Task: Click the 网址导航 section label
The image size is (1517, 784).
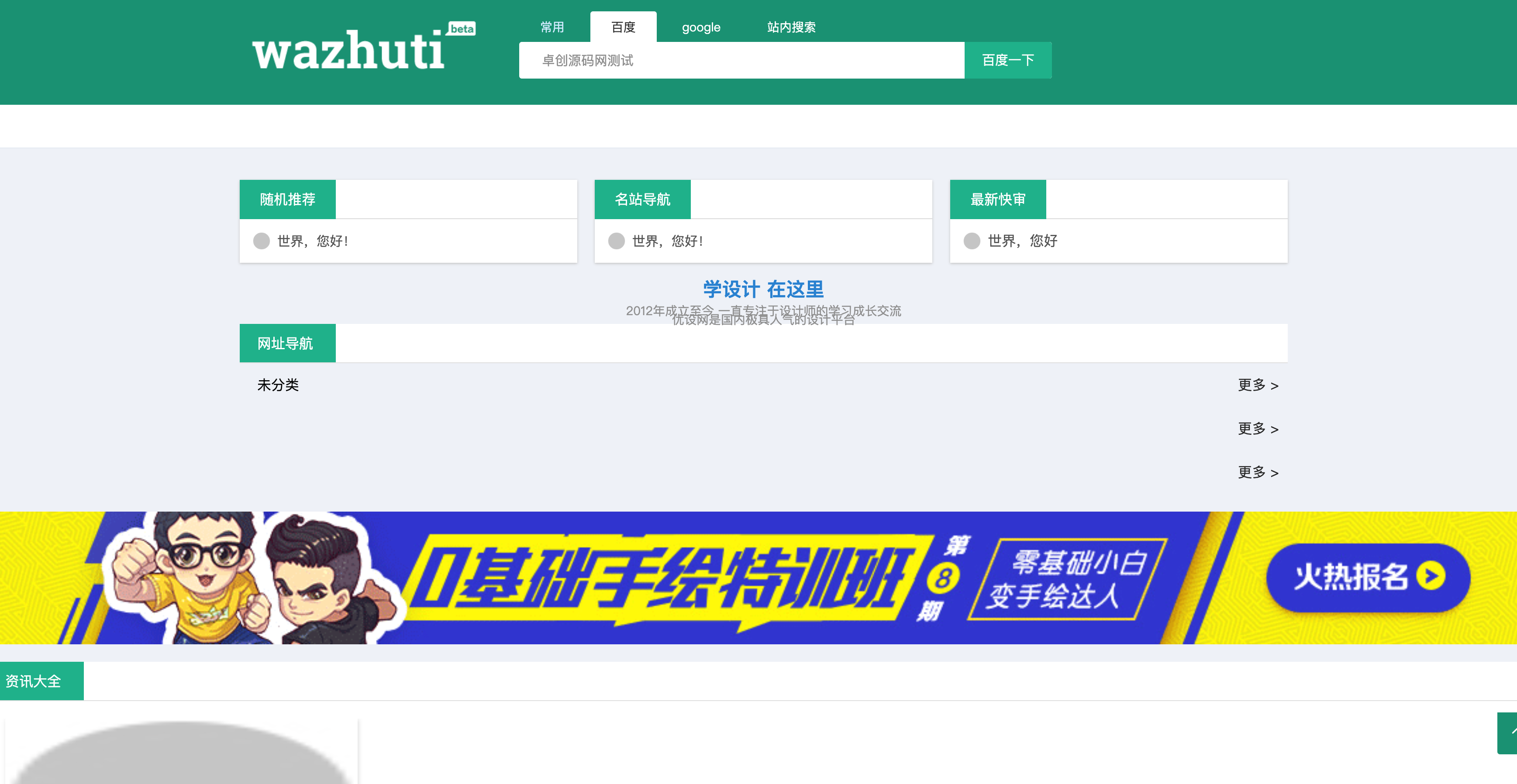Action: click(287, 343)
